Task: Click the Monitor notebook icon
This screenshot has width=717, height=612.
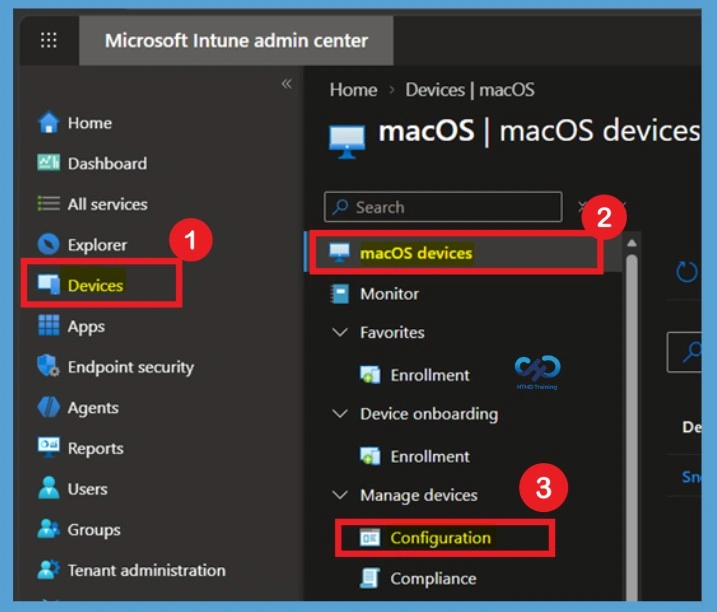Action: pyautogui.click(x=339, y=294)
